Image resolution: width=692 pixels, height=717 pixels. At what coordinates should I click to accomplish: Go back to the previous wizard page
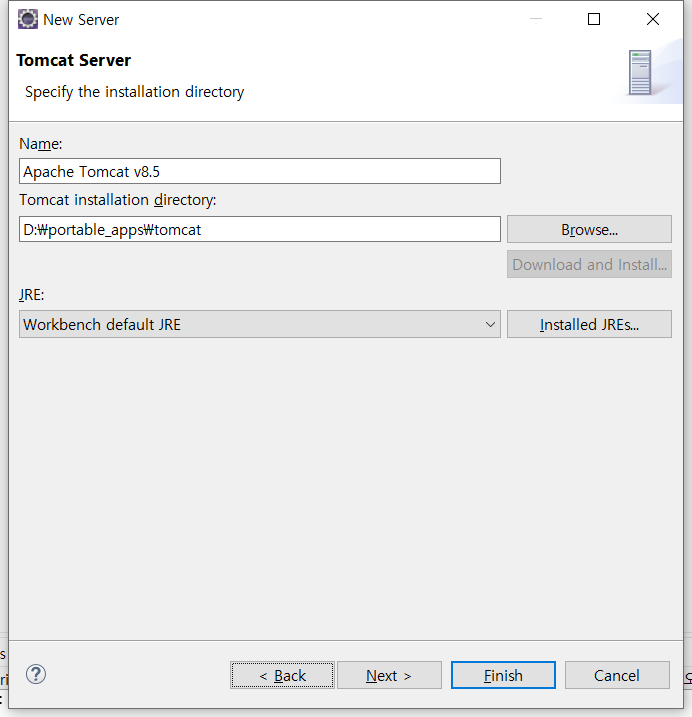coord(282,675)
